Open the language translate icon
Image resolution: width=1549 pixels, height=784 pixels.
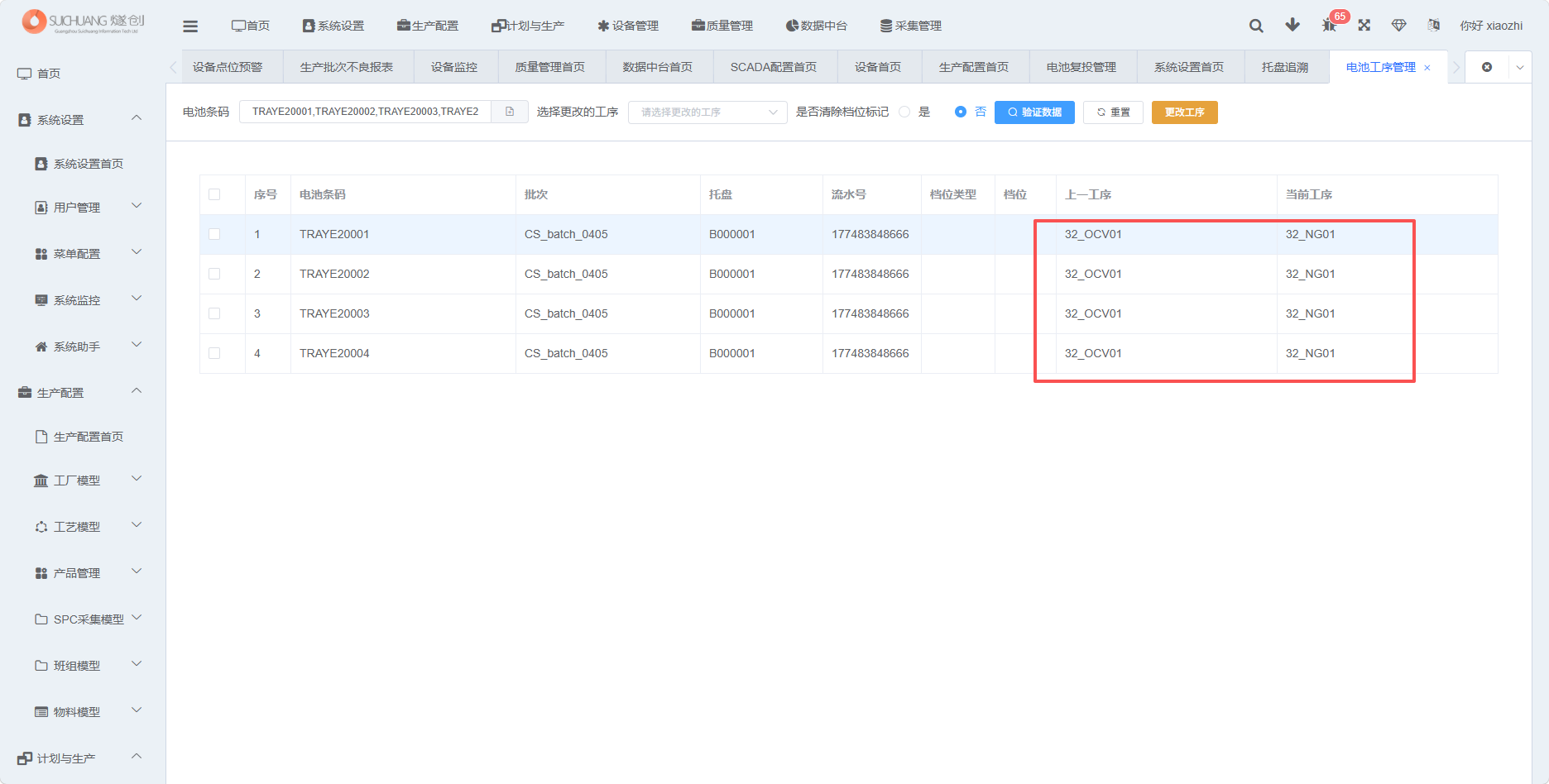(1434, 25)
